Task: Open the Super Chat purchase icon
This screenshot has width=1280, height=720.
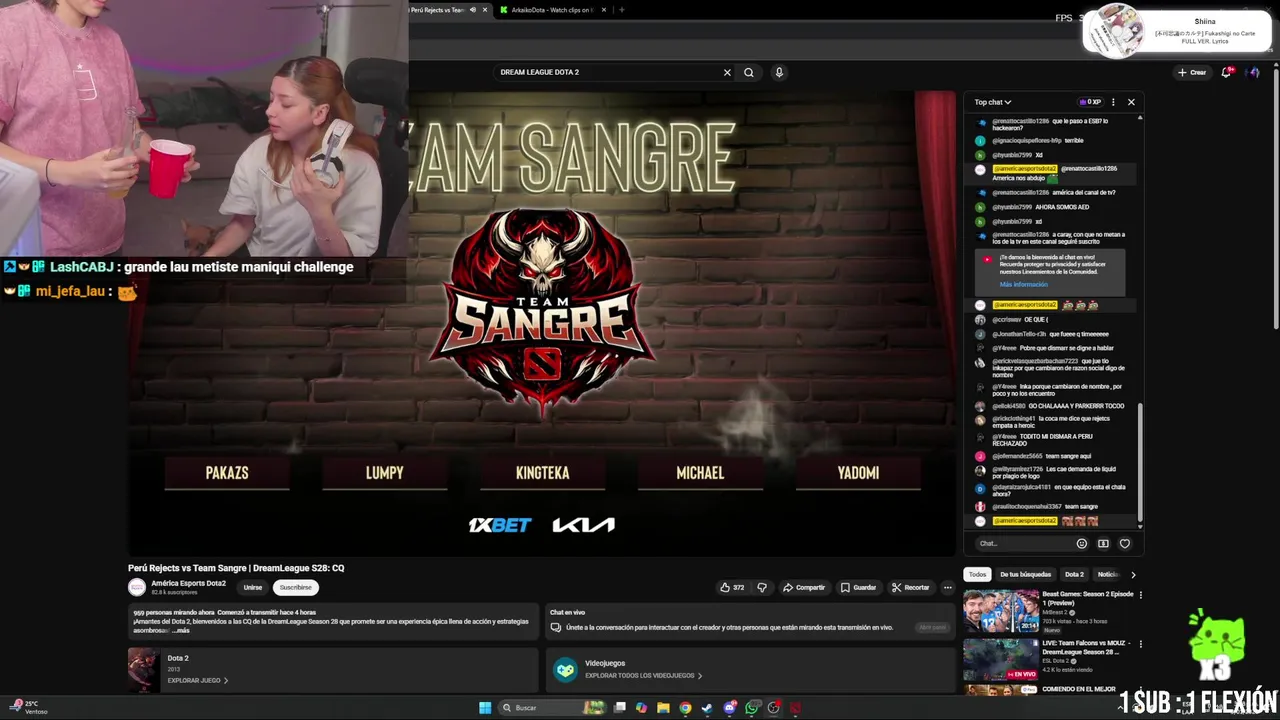Action: pos(1103,543)
